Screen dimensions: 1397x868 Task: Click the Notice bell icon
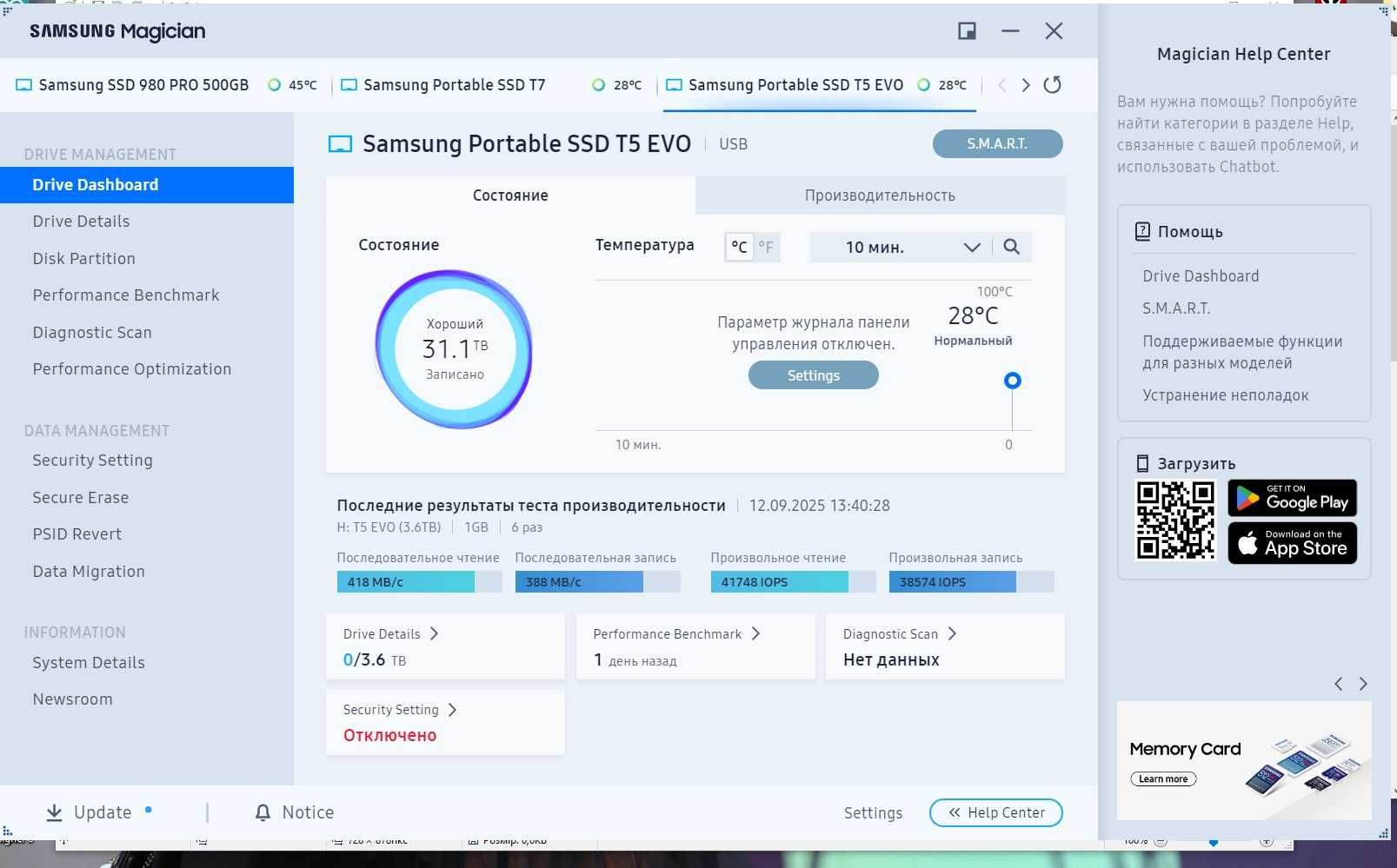tap(263, 812)
